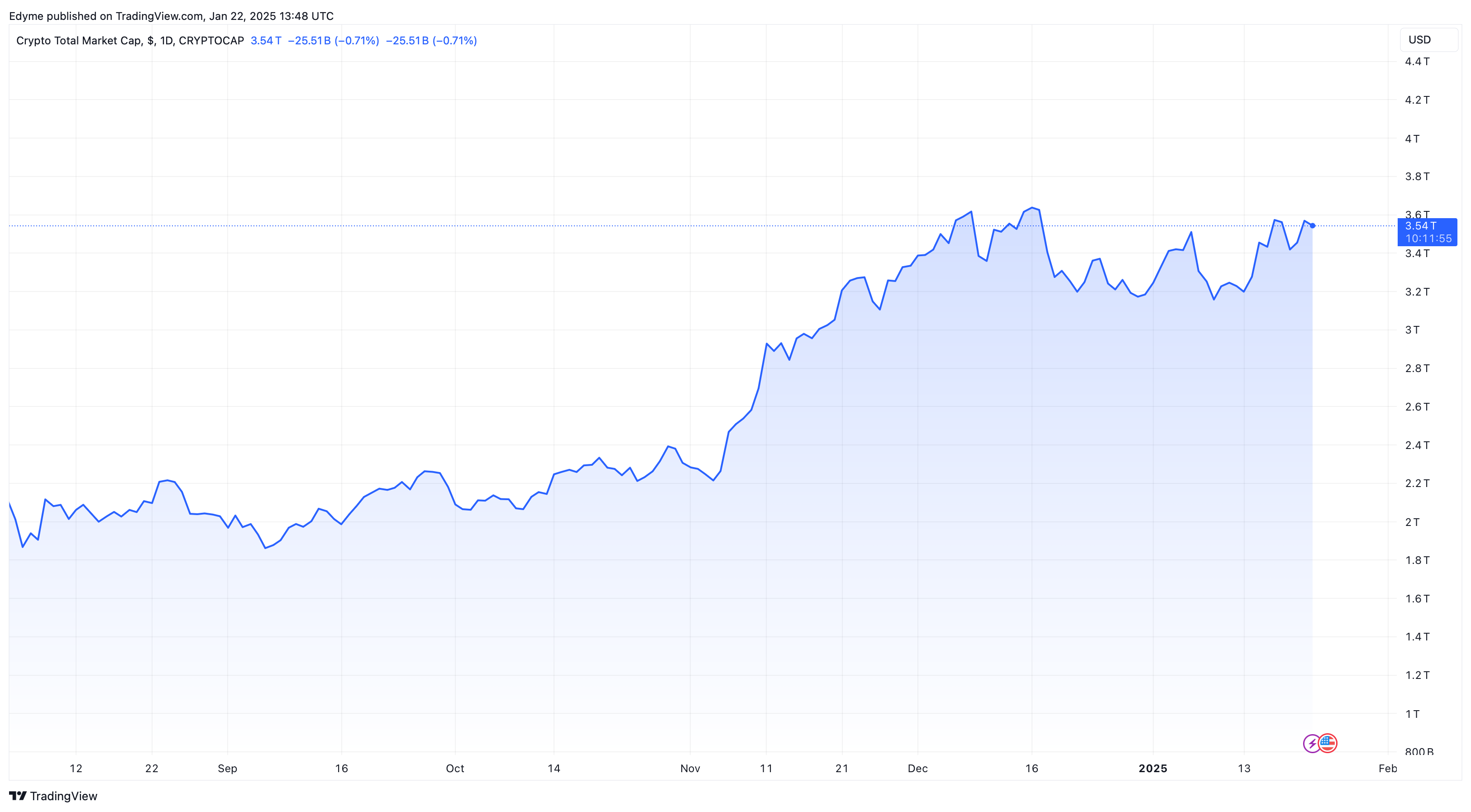Click the countdown timer under 3.54T
This screenshot has height=812, width=1471.
click(1428, 239)
